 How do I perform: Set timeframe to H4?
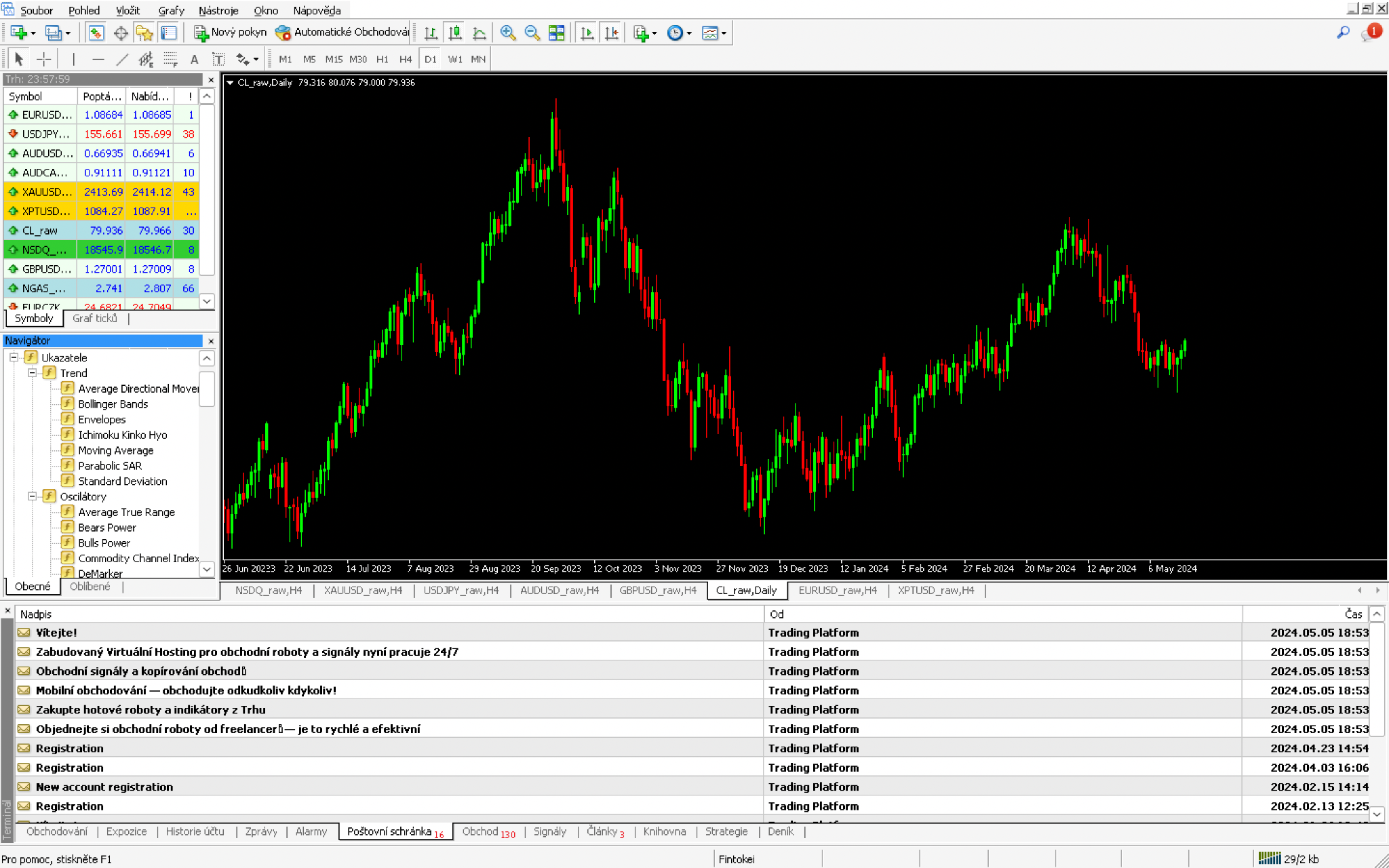406,59
